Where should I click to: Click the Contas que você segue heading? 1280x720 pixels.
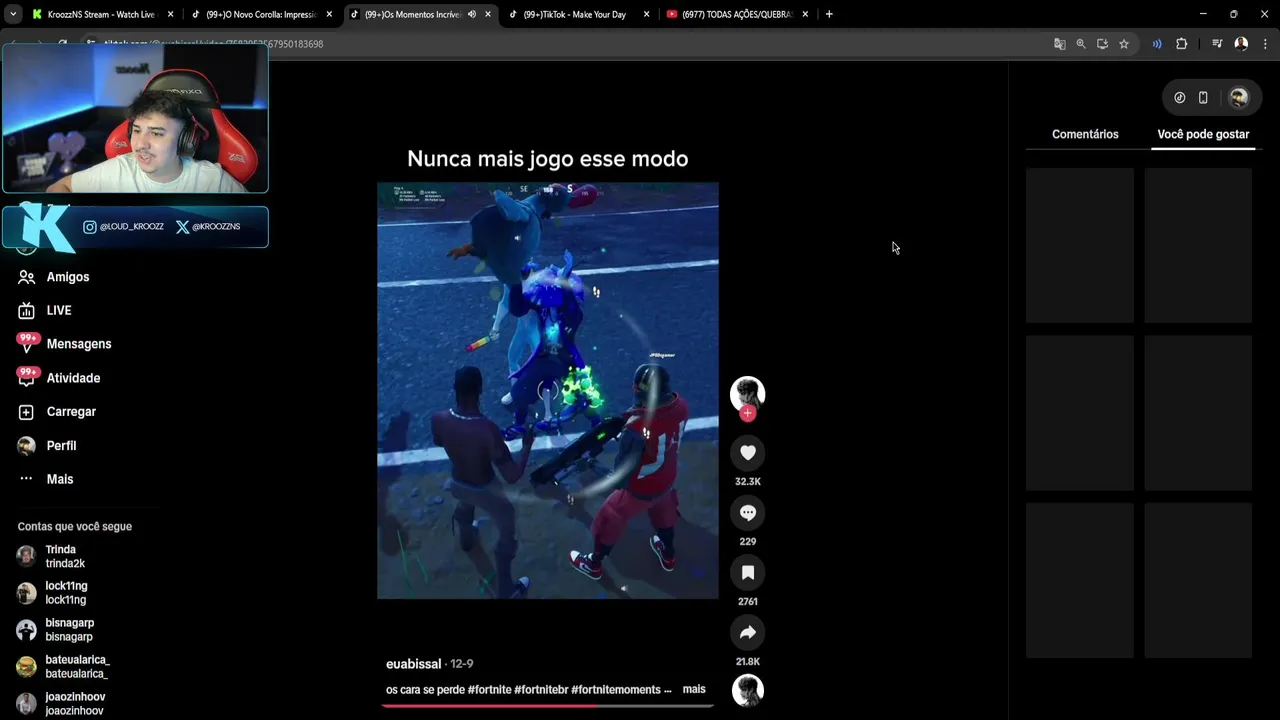(x=75, y=526)
